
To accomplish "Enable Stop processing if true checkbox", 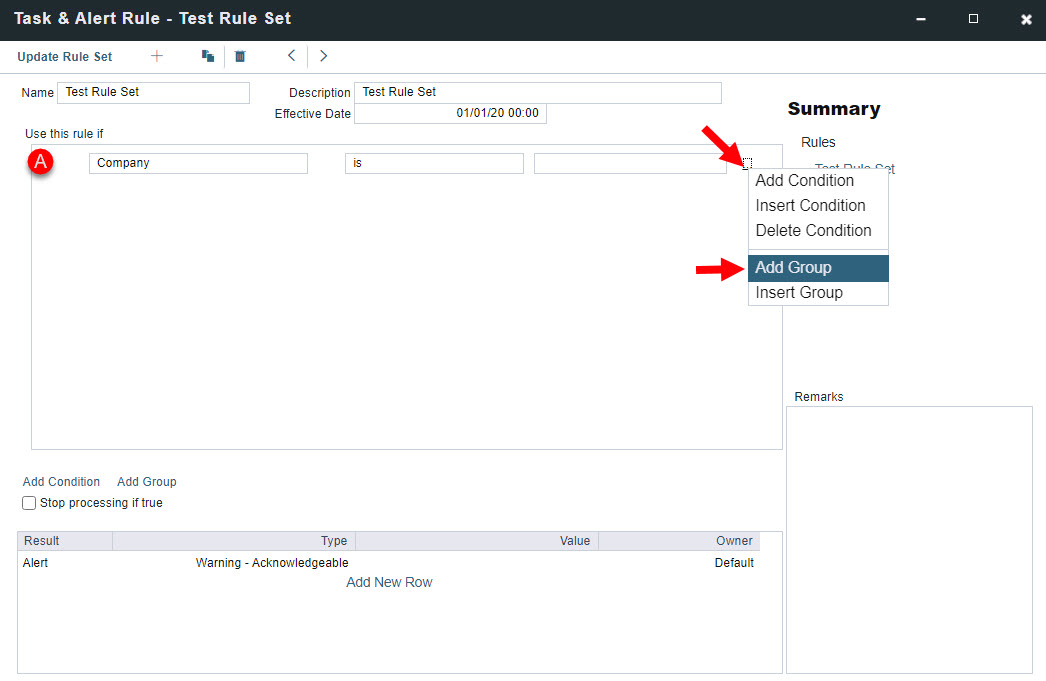I will click(x=29, y=503).
